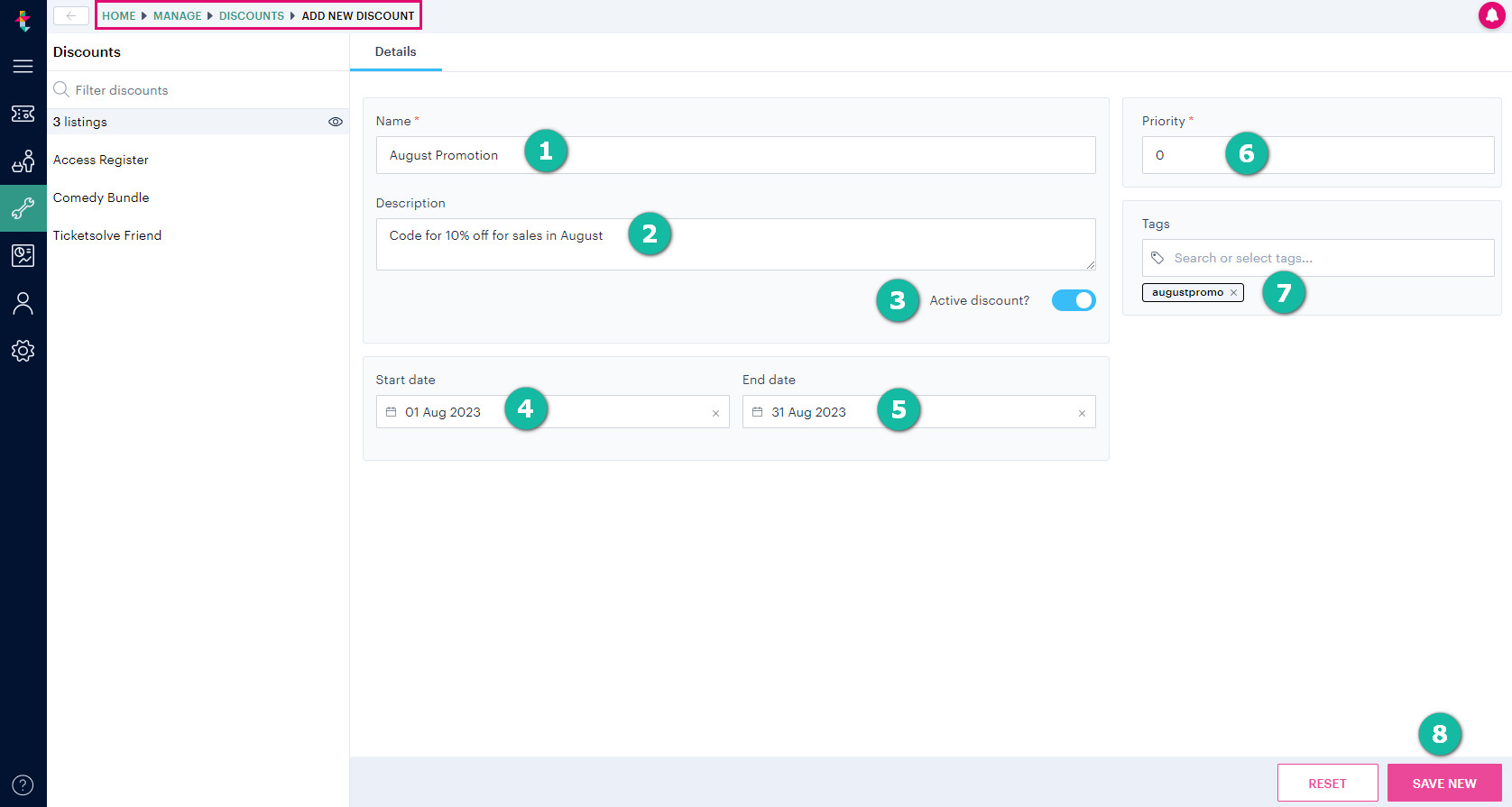Image resolution: width=1512 pixels, height=807 pixels.
Task: Open the hamburger menu in sidebar
Action: point(23,67)
